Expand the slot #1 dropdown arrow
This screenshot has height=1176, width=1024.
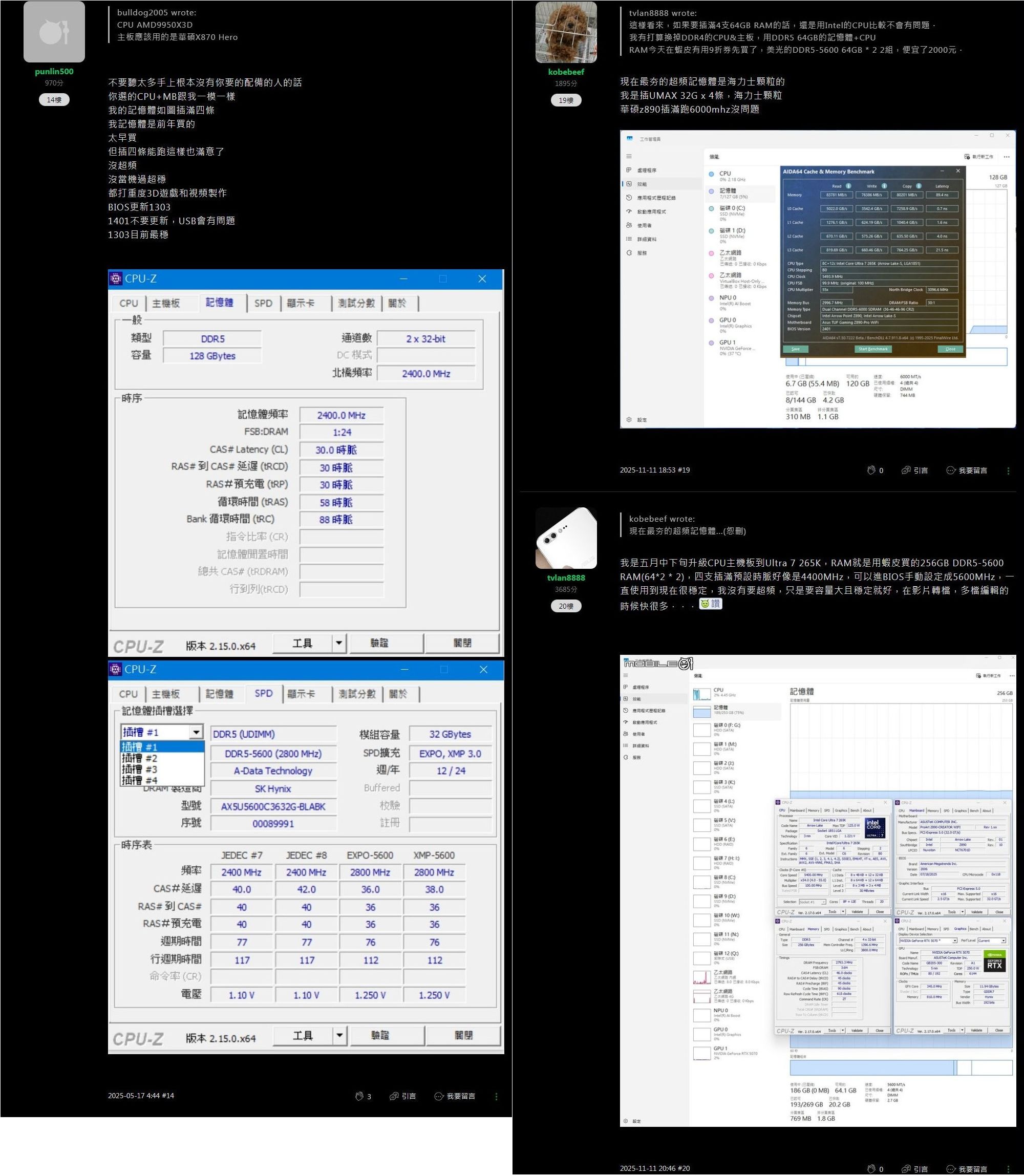[196, 732]
